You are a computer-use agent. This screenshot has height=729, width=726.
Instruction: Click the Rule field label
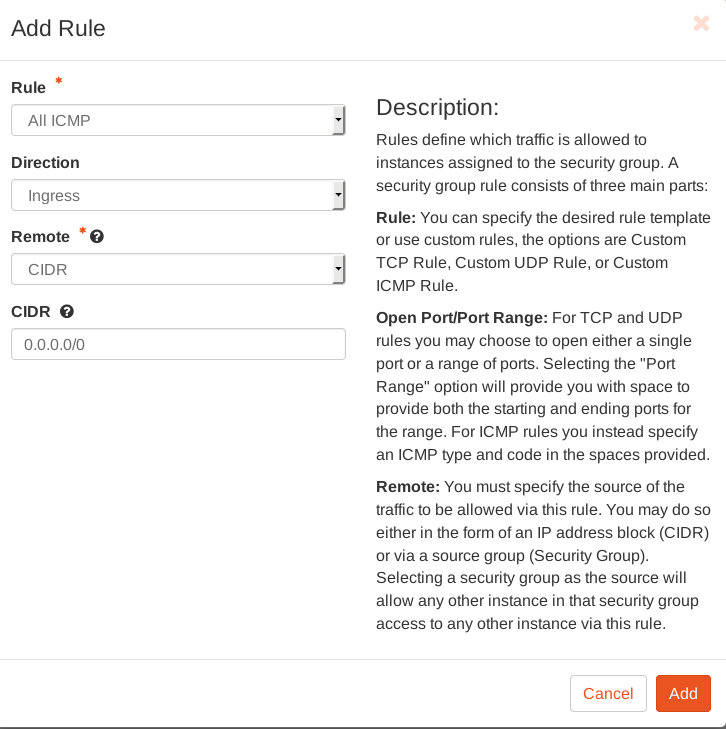28,88
